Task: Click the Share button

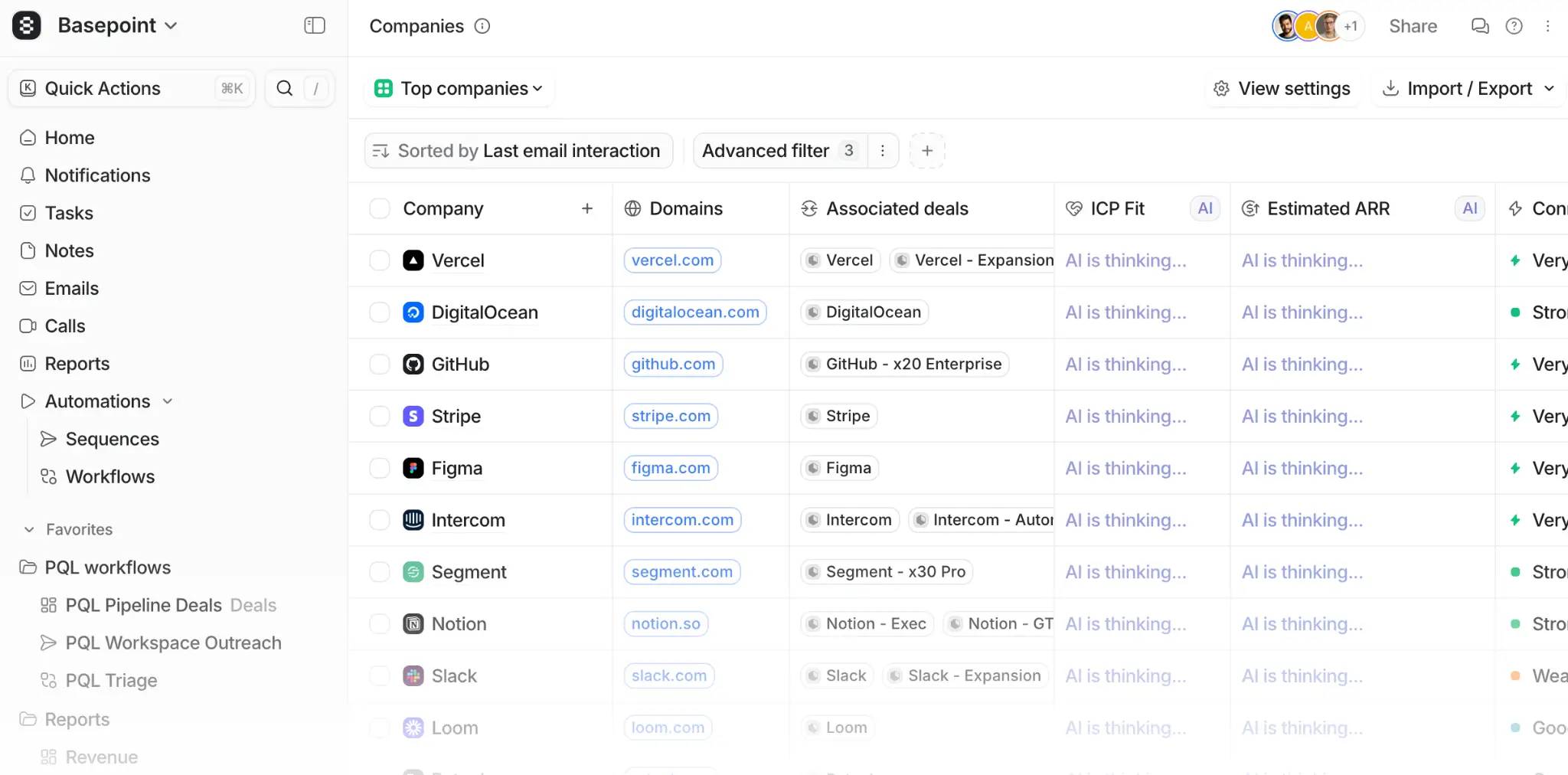Action: point(1413,26)
